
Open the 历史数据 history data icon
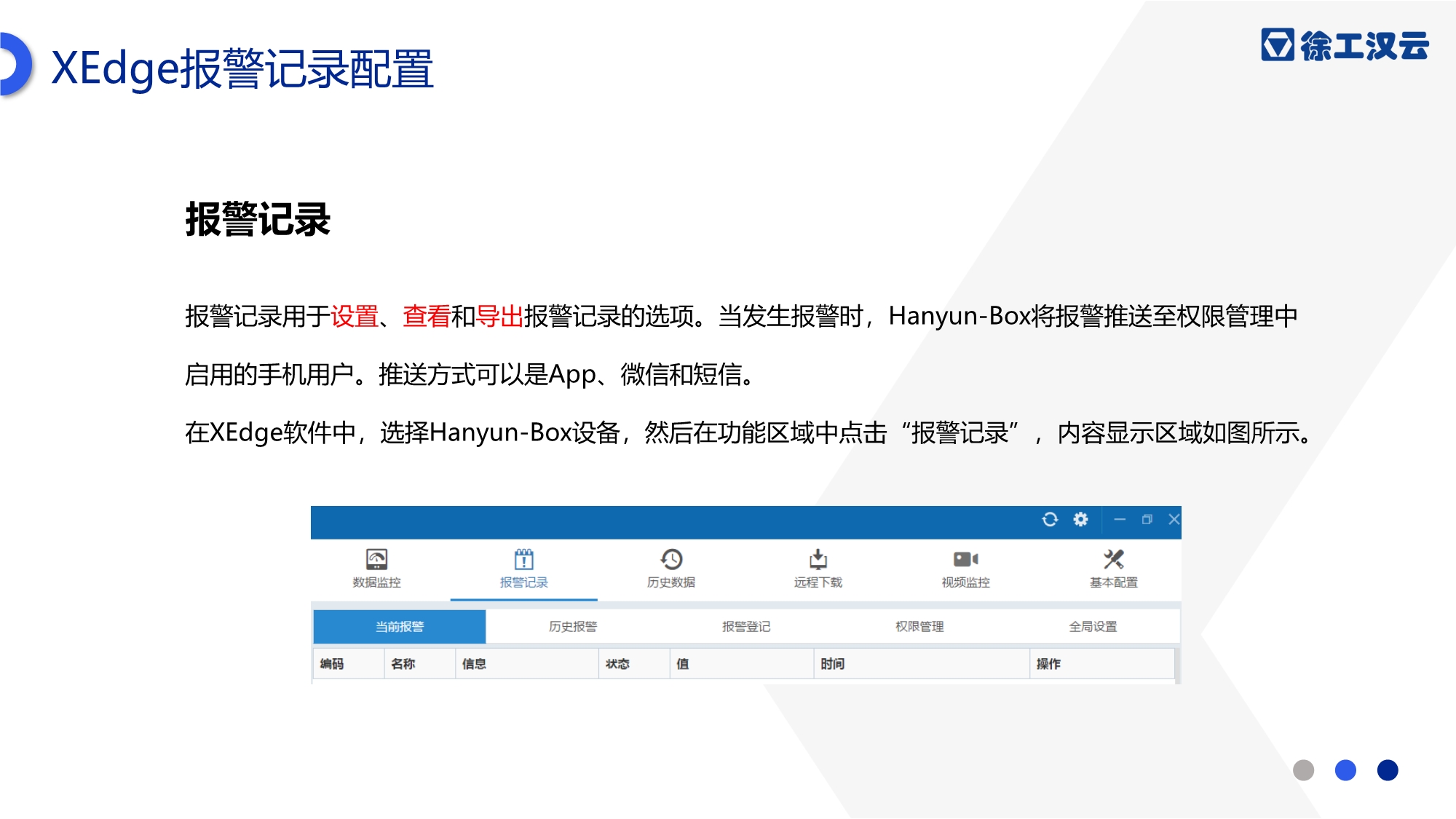(x=671, y=560)
